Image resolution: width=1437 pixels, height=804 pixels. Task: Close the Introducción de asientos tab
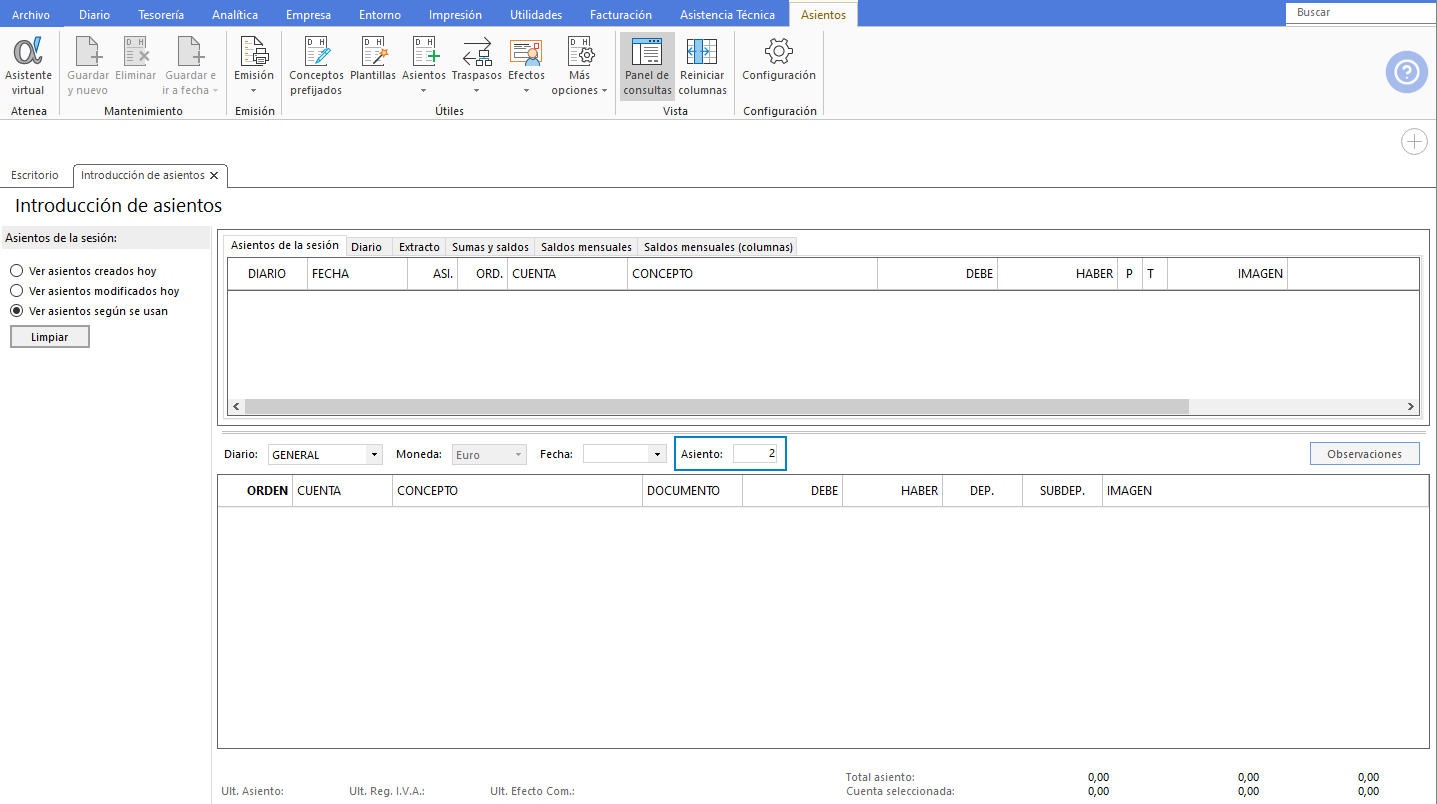(x=214, y=175)
